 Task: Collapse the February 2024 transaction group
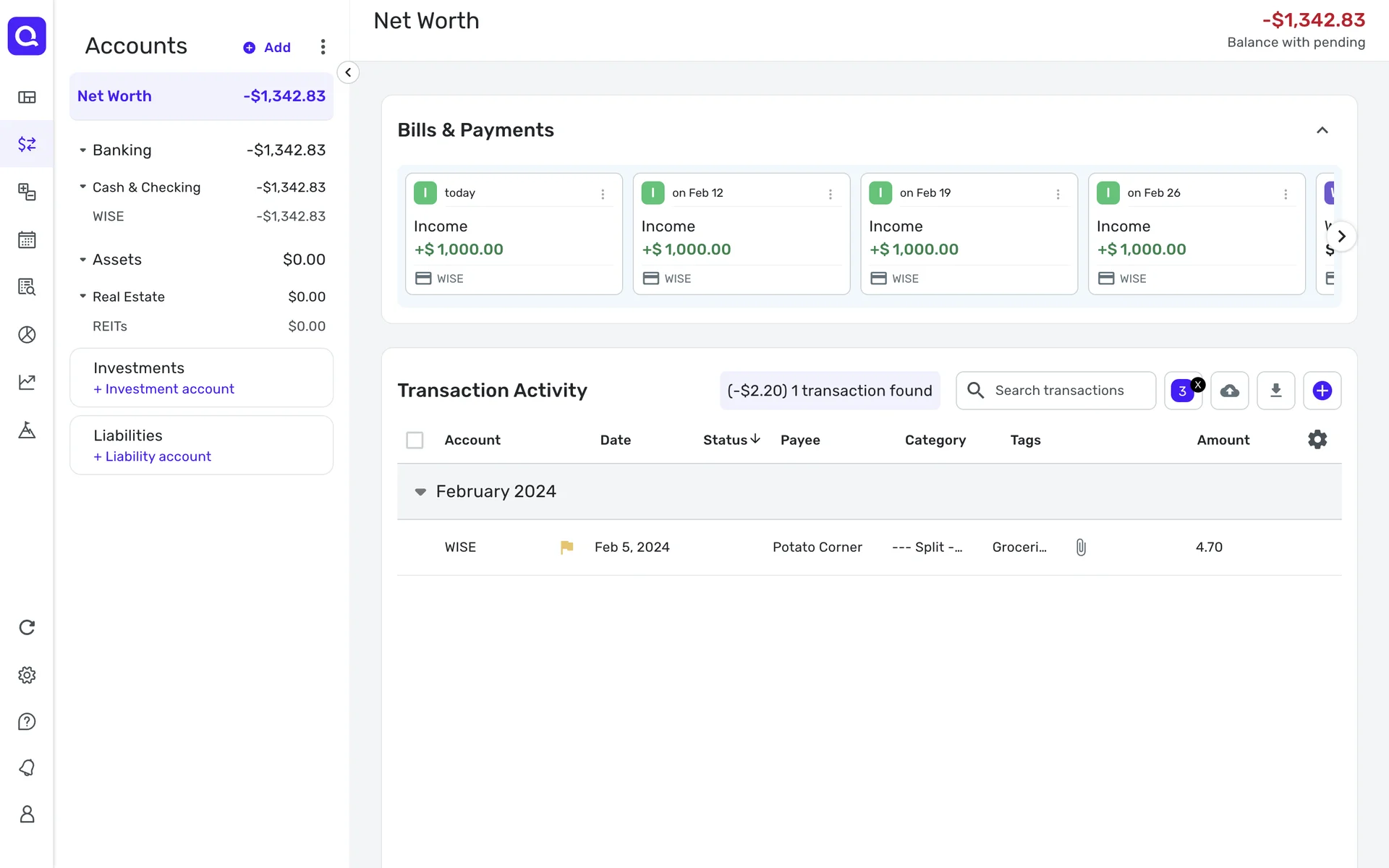pyautogui.click(x=420, y=492)
